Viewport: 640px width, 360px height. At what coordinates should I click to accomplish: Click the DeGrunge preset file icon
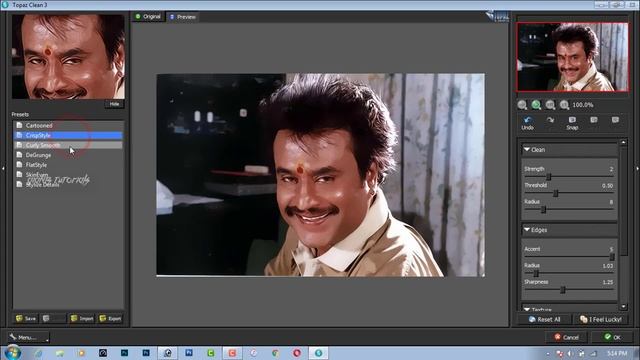tap(19, 155)
